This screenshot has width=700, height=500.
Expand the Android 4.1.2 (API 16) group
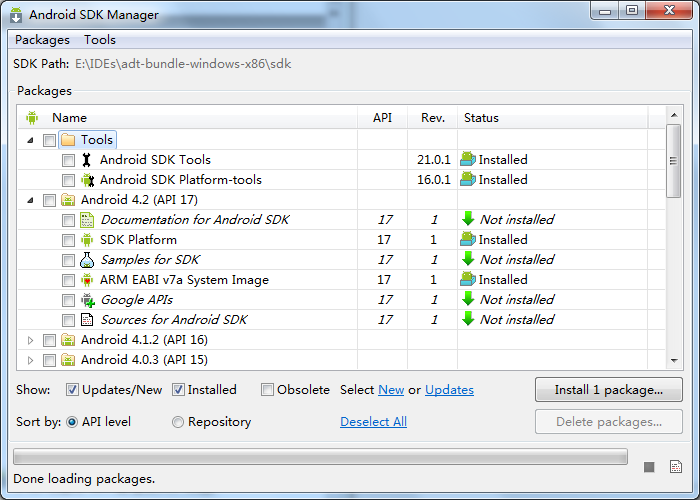pos(30,340)
